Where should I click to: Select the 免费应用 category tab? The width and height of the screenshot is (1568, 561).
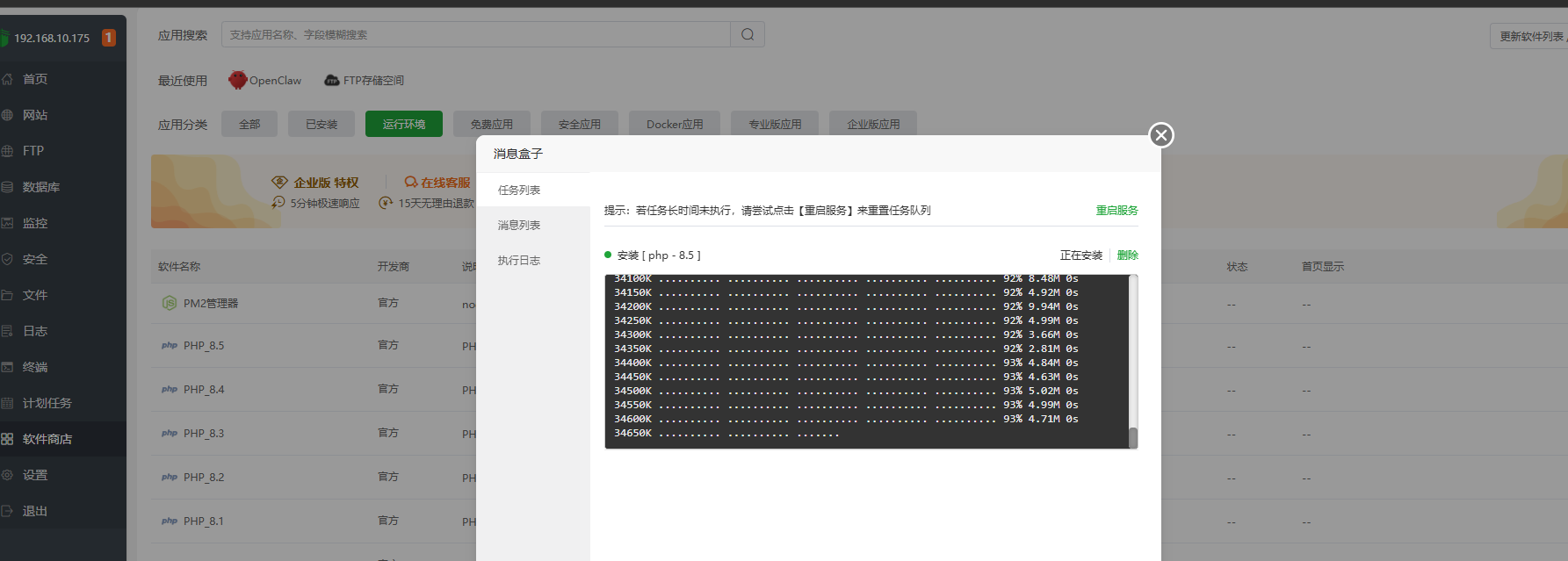click(x=492, y=124)
